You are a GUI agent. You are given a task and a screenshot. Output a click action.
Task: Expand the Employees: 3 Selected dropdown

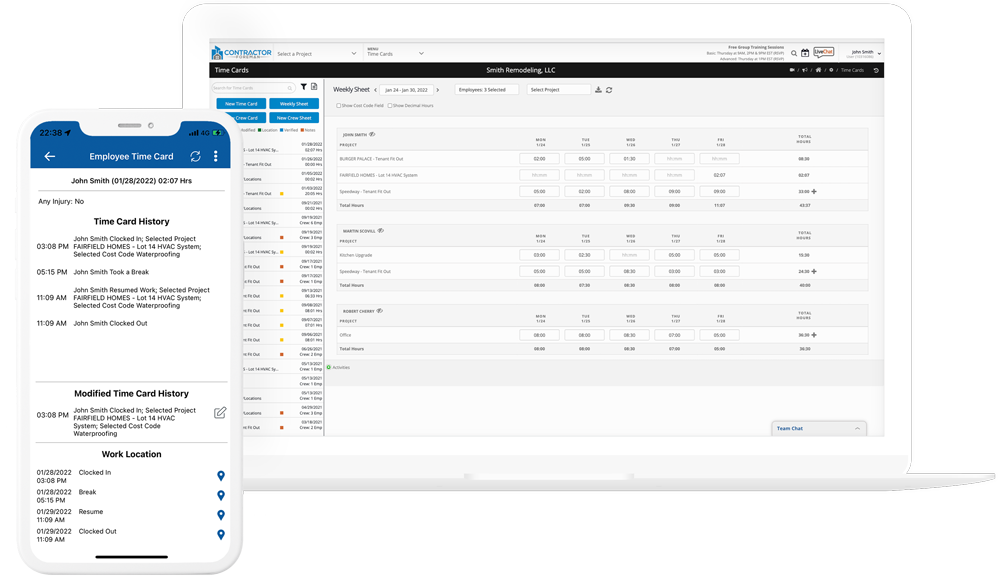coord(486,90)
